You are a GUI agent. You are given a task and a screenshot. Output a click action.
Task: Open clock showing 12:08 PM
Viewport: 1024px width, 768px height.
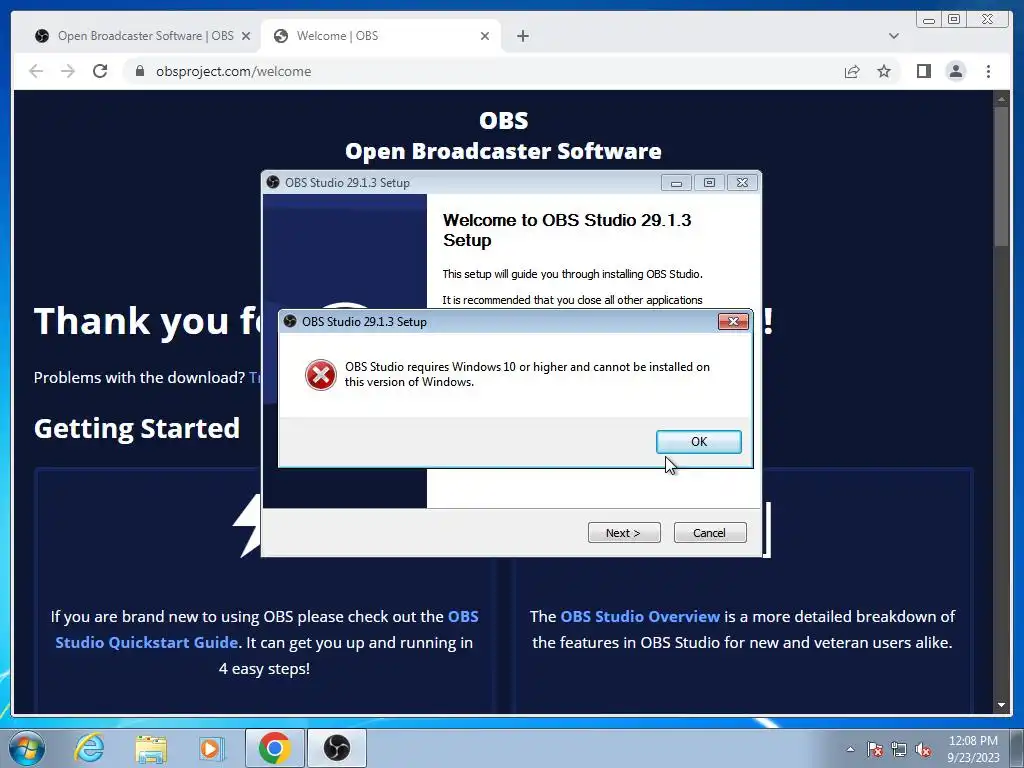pyautogui.click(x=973, y=749)
